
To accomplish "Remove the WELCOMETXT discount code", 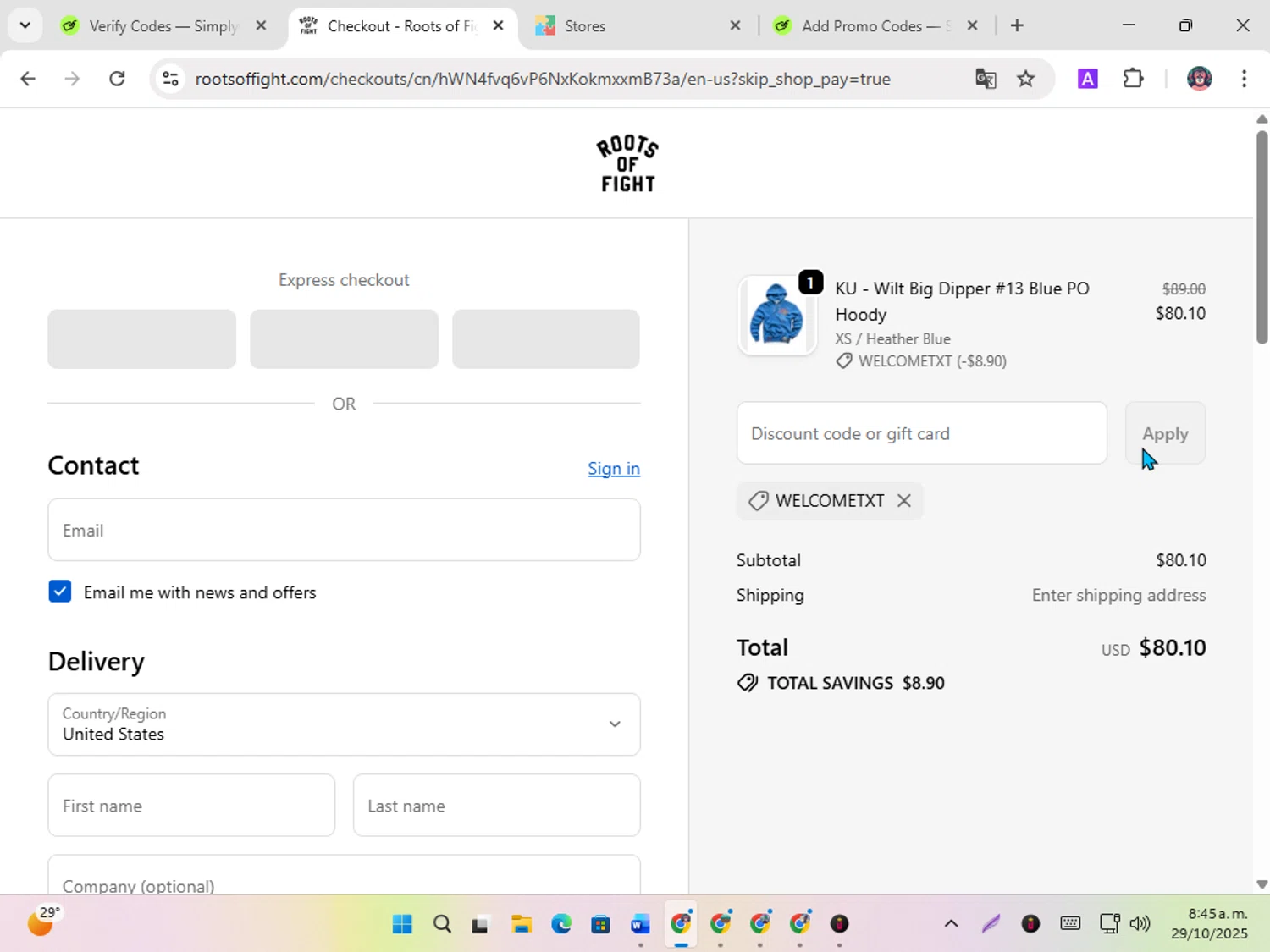I will [x=904, y=500].
